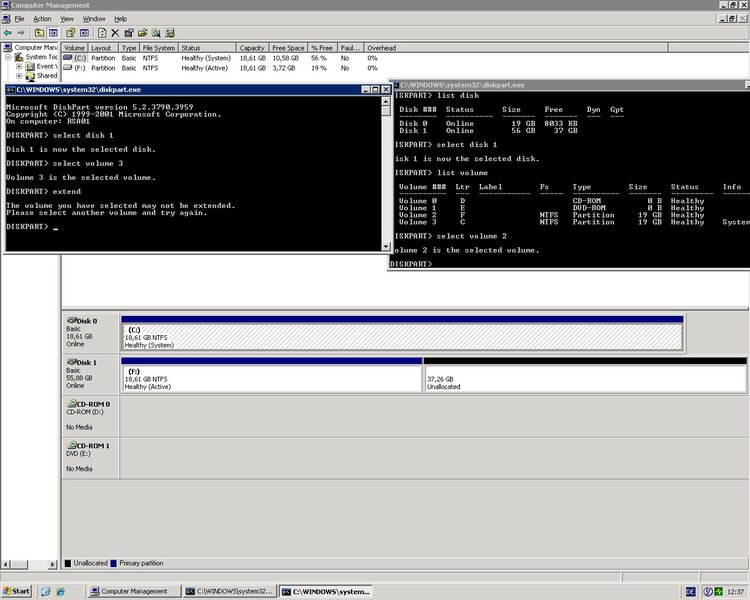Click the CD-ROM 0 drive icon
Image resolution: width=750 pixels, height=600 pixels.
point(72,404)
